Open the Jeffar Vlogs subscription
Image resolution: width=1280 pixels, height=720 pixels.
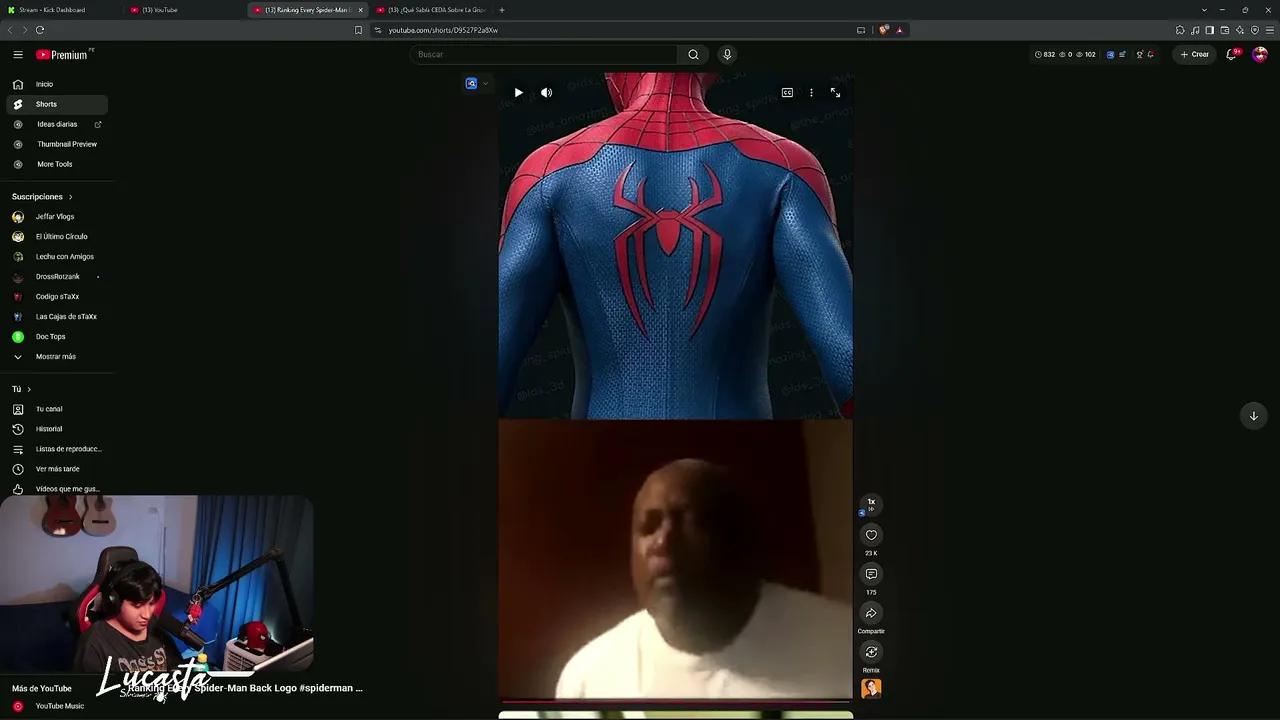57,217
